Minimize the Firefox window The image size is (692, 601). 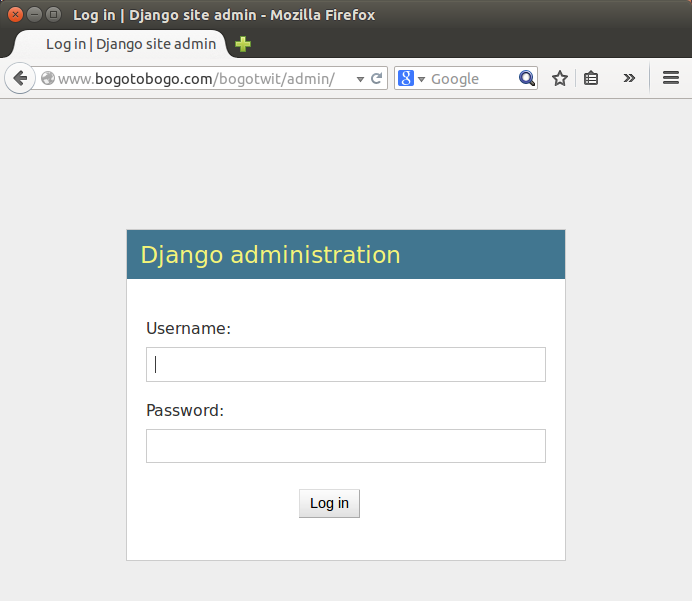coord(34,15)
